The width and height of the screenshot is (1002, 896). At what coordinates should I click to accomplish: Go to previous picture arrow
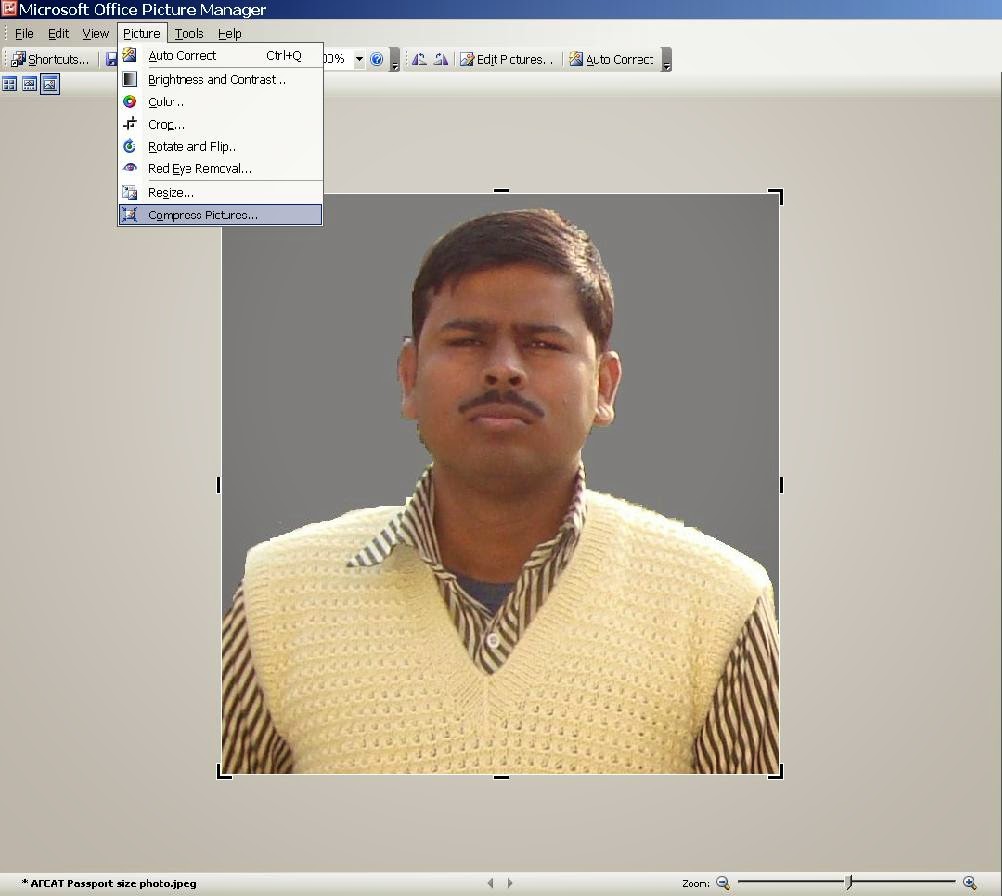coord(490,883)
